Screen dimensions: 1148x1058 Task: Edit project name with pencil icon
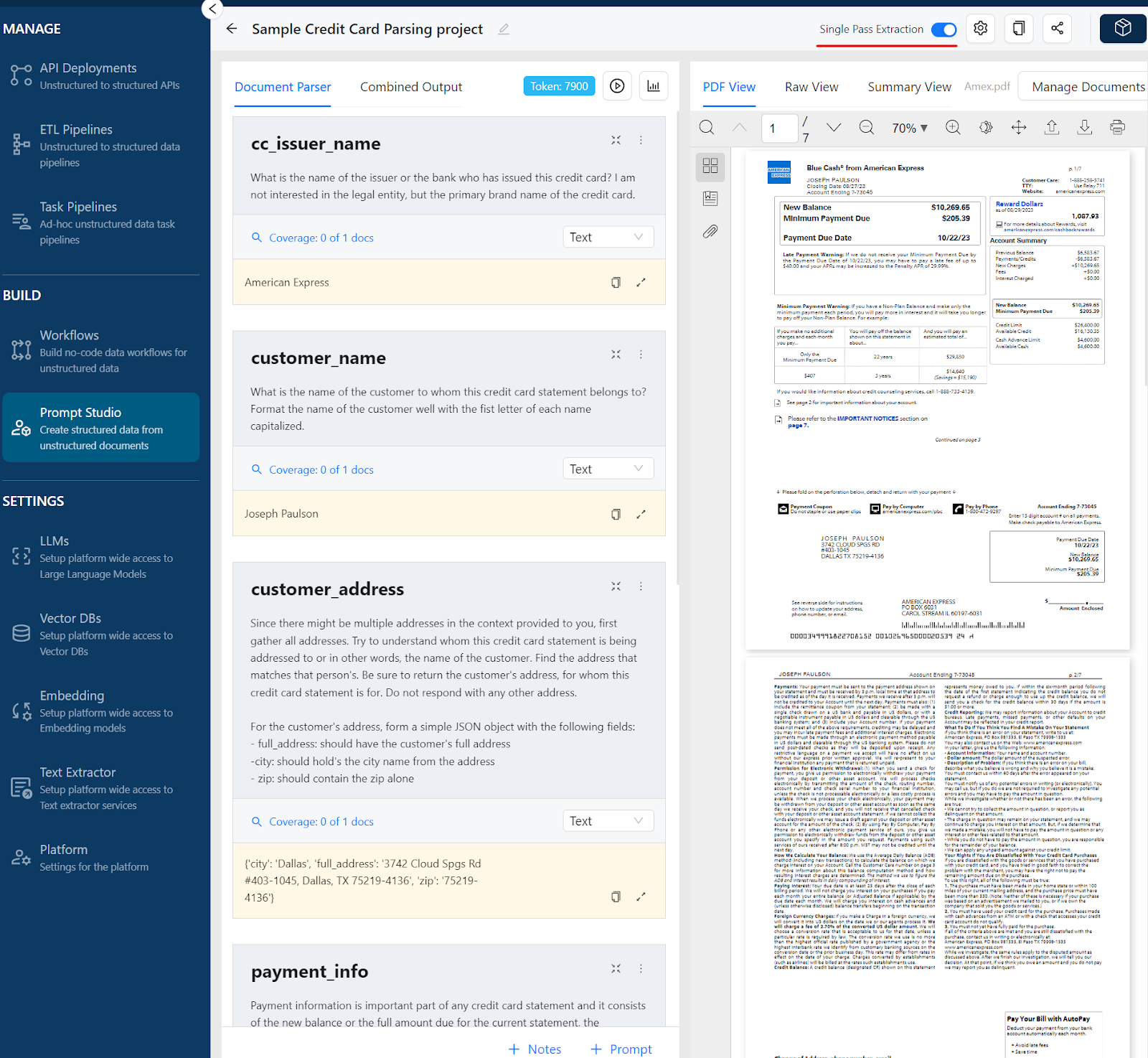coord(504,29)
